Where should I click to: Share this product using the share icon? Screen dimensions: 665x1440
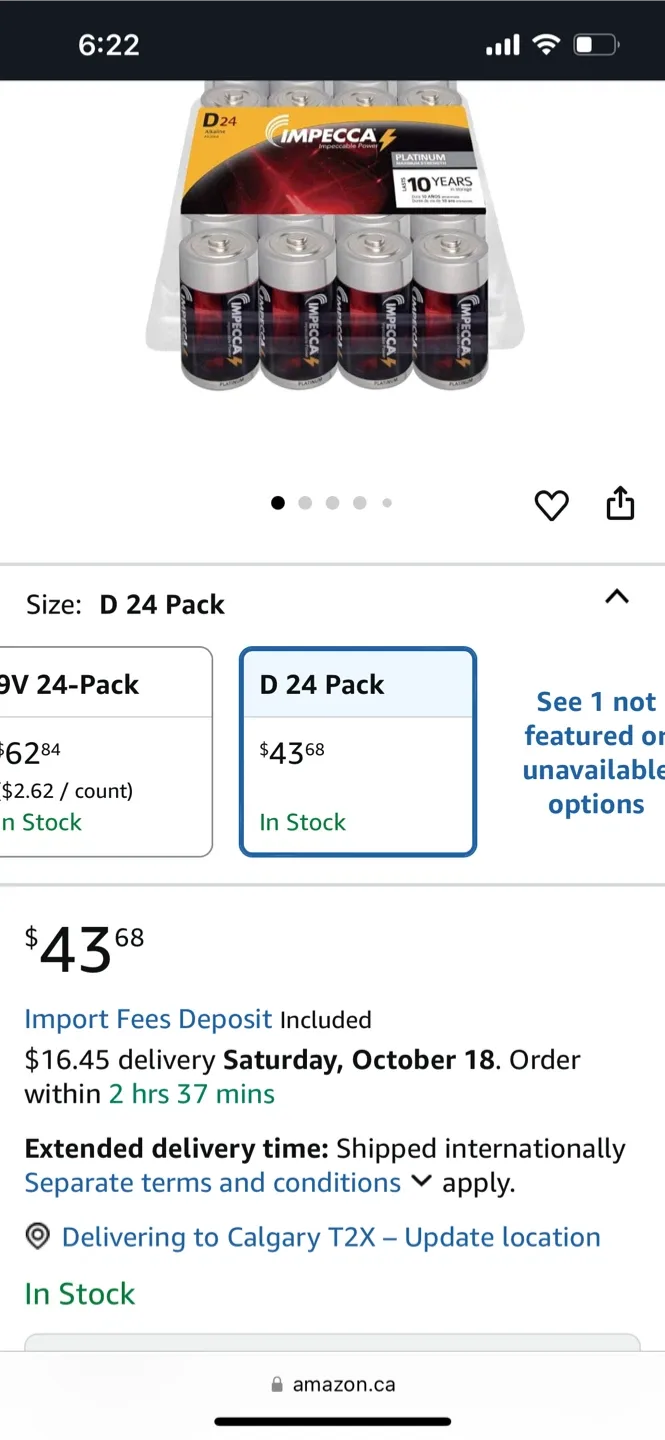(620, 505)
